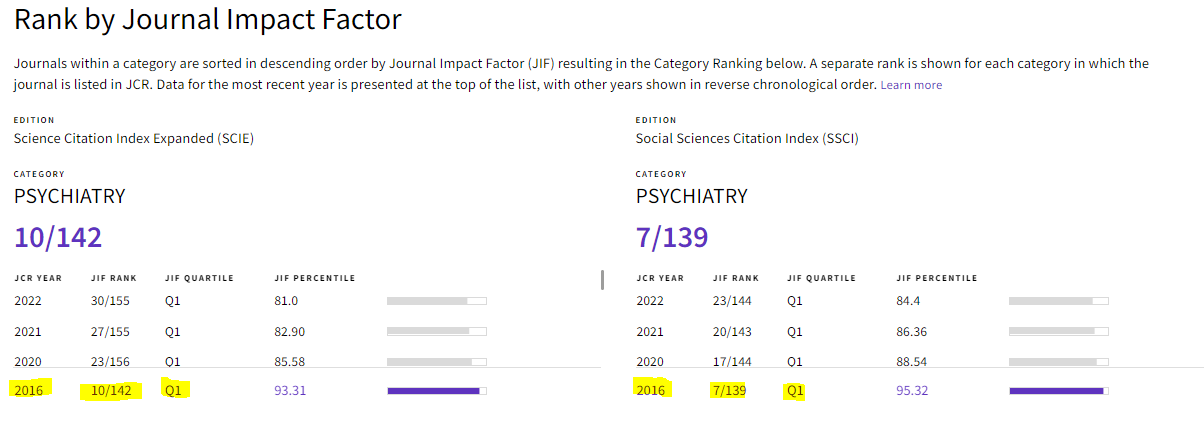The height and width of the screenshot is (435, 1204).
Task: Click the purple 2016 percentile bar under SSCI
Action: 1059,391
